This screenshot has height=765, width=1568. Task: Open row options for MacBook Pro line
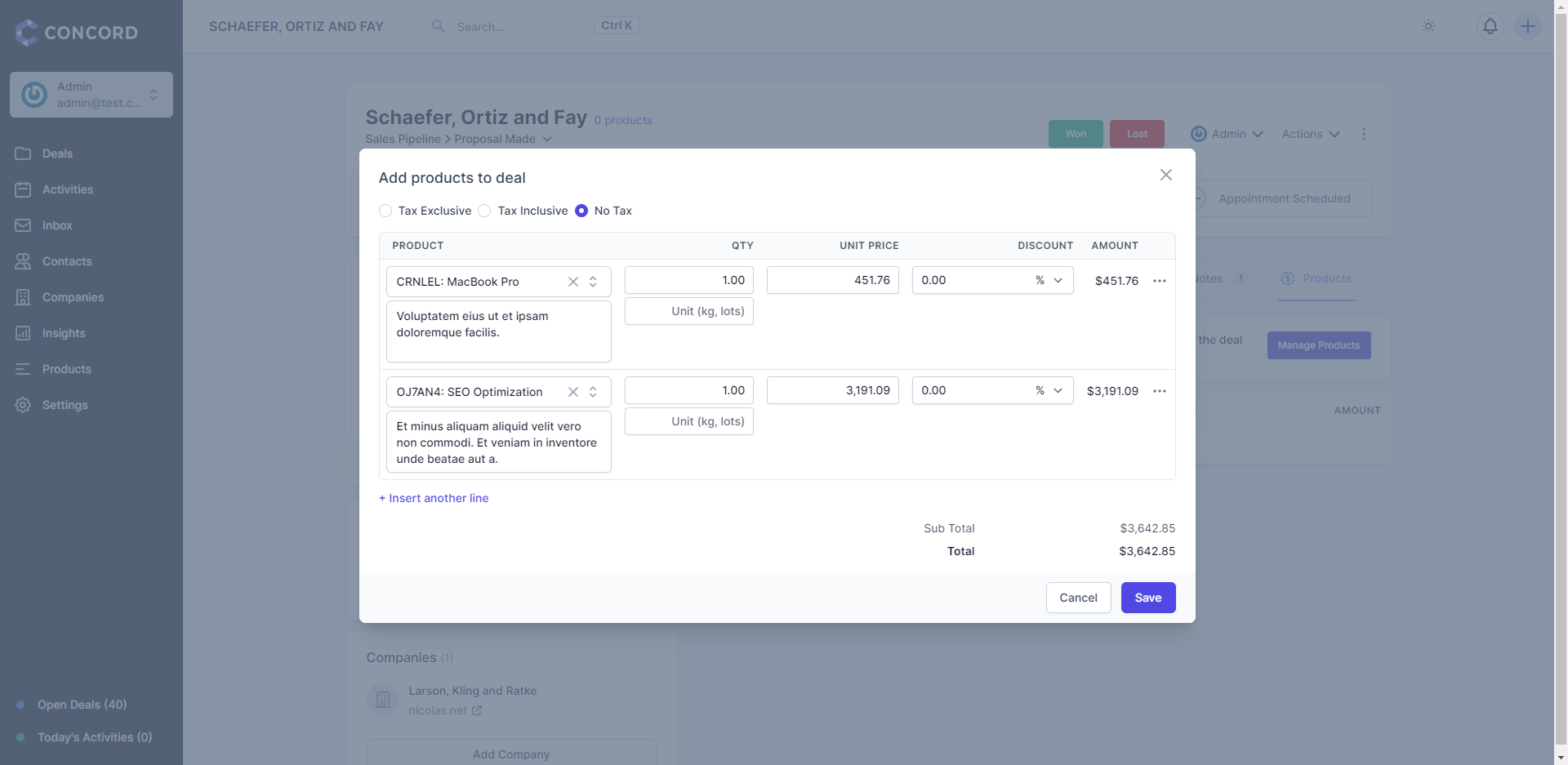coord(1160,281)
